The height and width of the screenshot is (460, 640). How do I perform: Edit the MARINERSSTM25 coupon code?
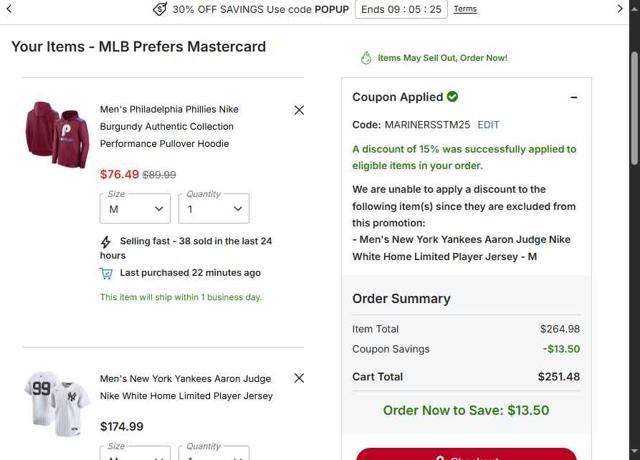488,125
